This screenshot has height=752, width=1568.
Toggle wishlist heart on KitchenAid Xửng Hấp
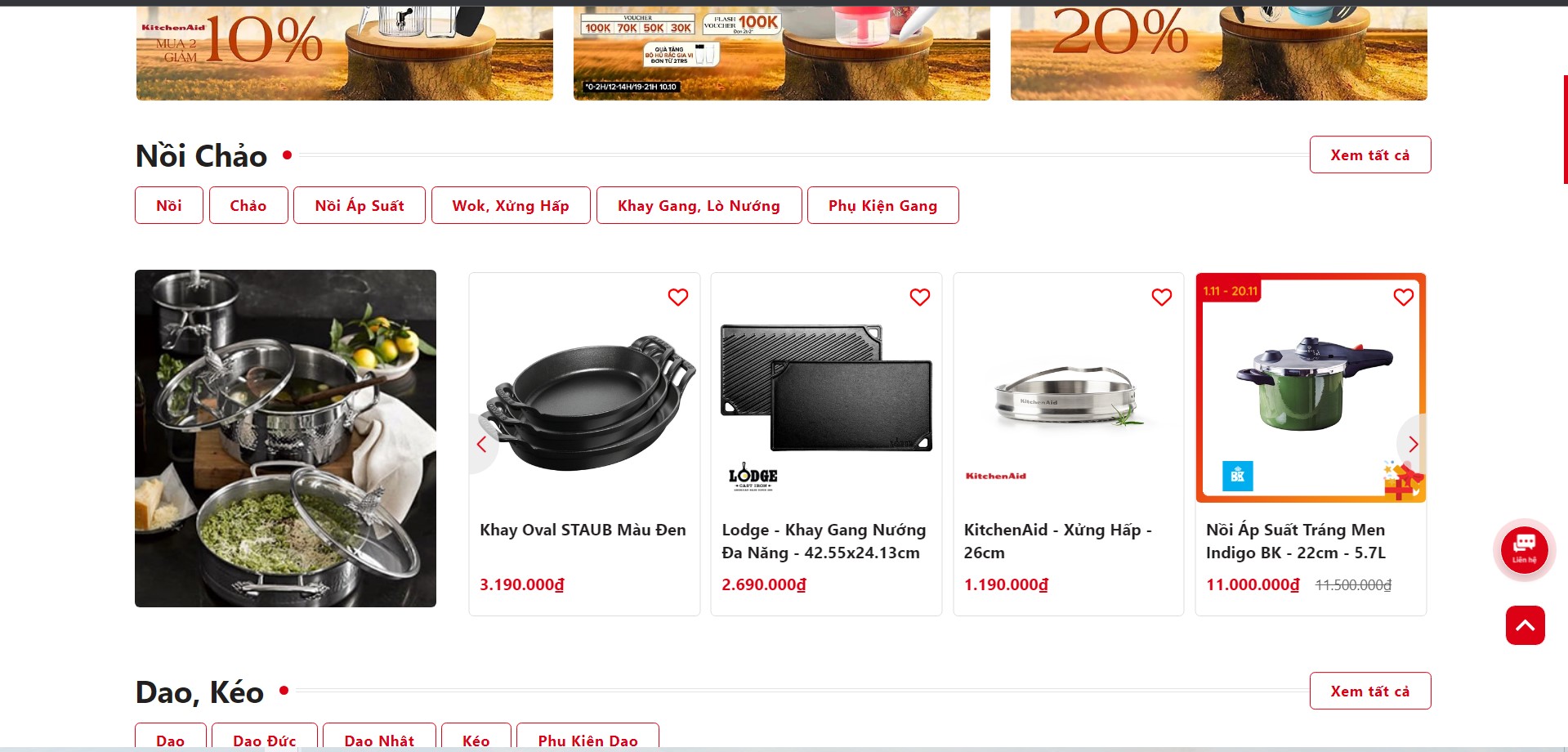click(x=1161, y=298)
